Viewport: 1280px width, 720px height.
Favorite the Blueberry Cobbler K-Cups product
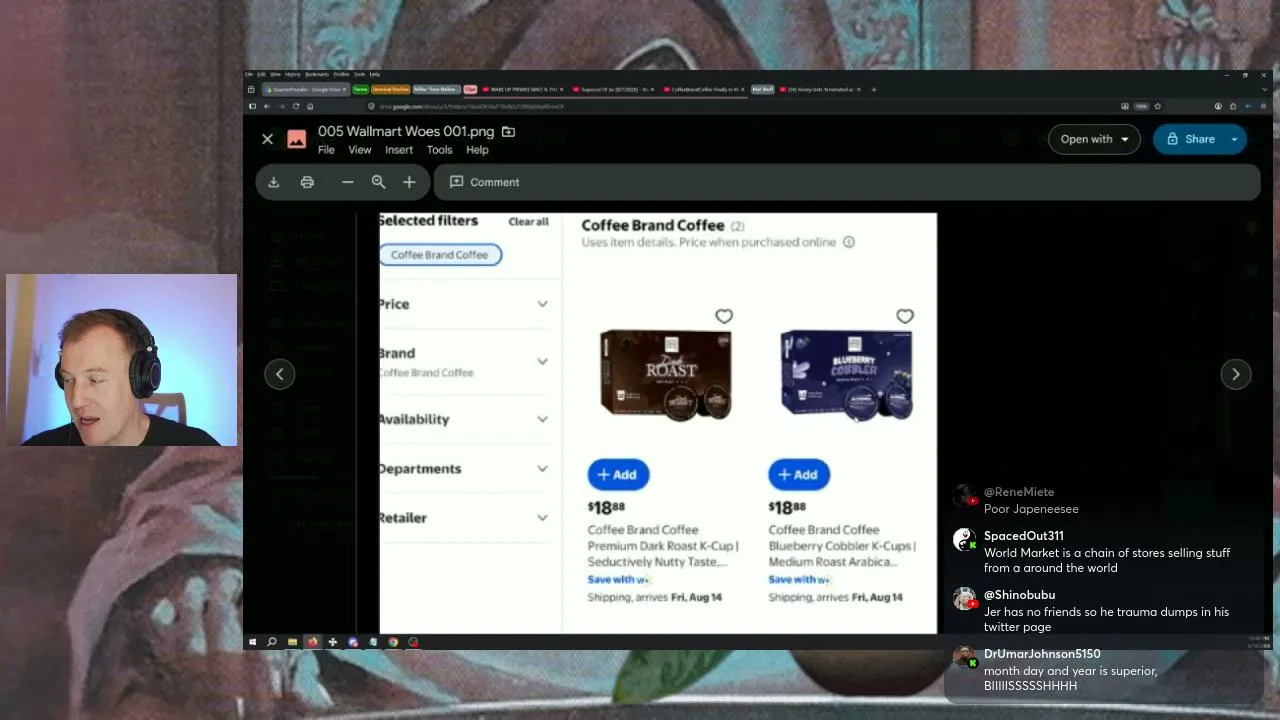905,316
